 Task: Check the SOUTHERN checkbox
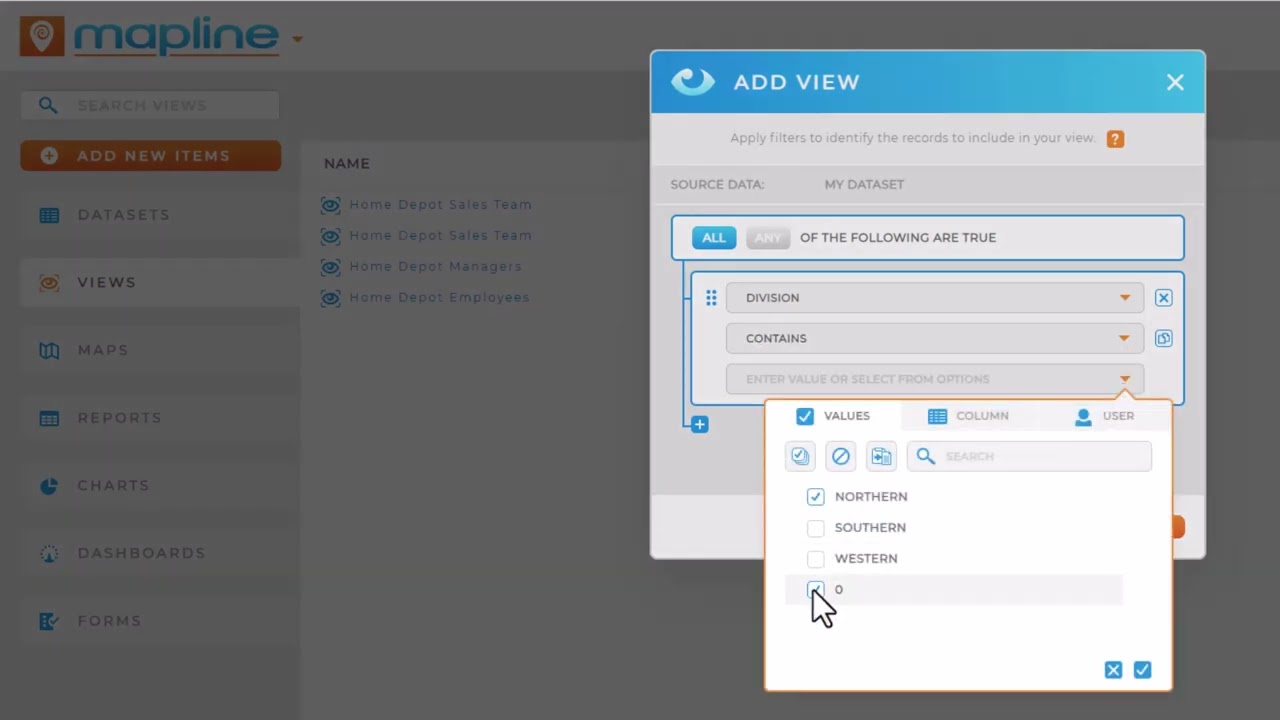pyautogui.click(x=816, y=528)
